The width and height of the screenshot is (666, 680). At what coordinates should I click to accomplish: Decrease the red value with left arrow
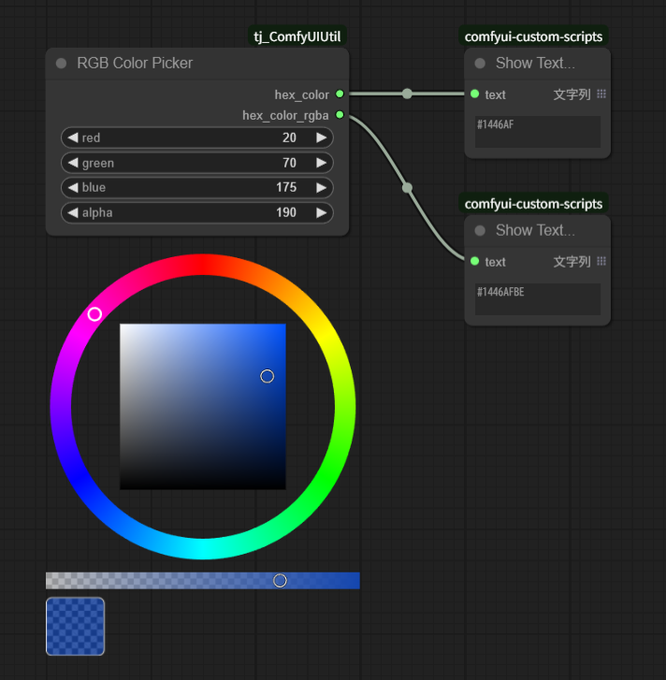(x=73, y=138)
